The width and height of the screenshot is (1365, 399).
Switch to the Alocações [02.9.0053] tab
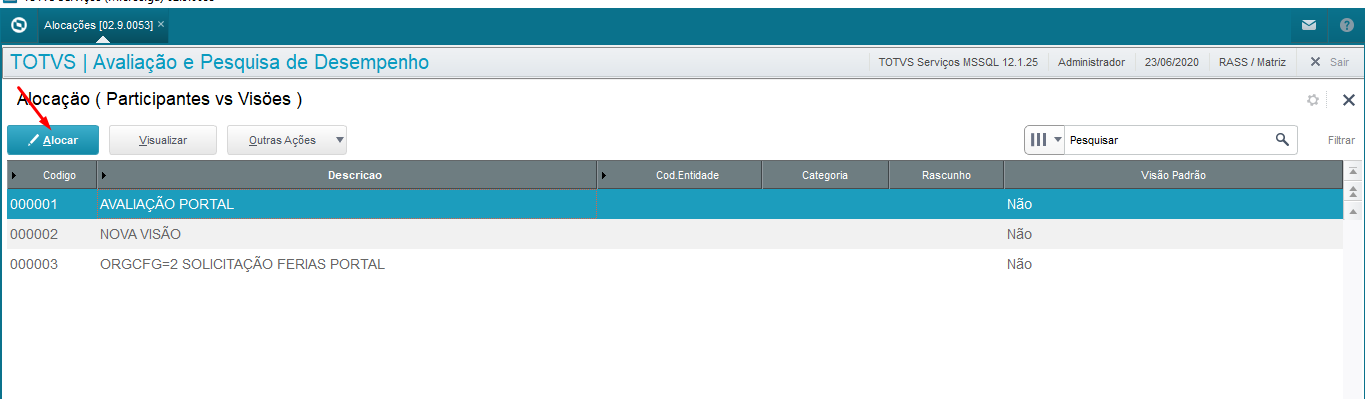[x=98, y=23]
